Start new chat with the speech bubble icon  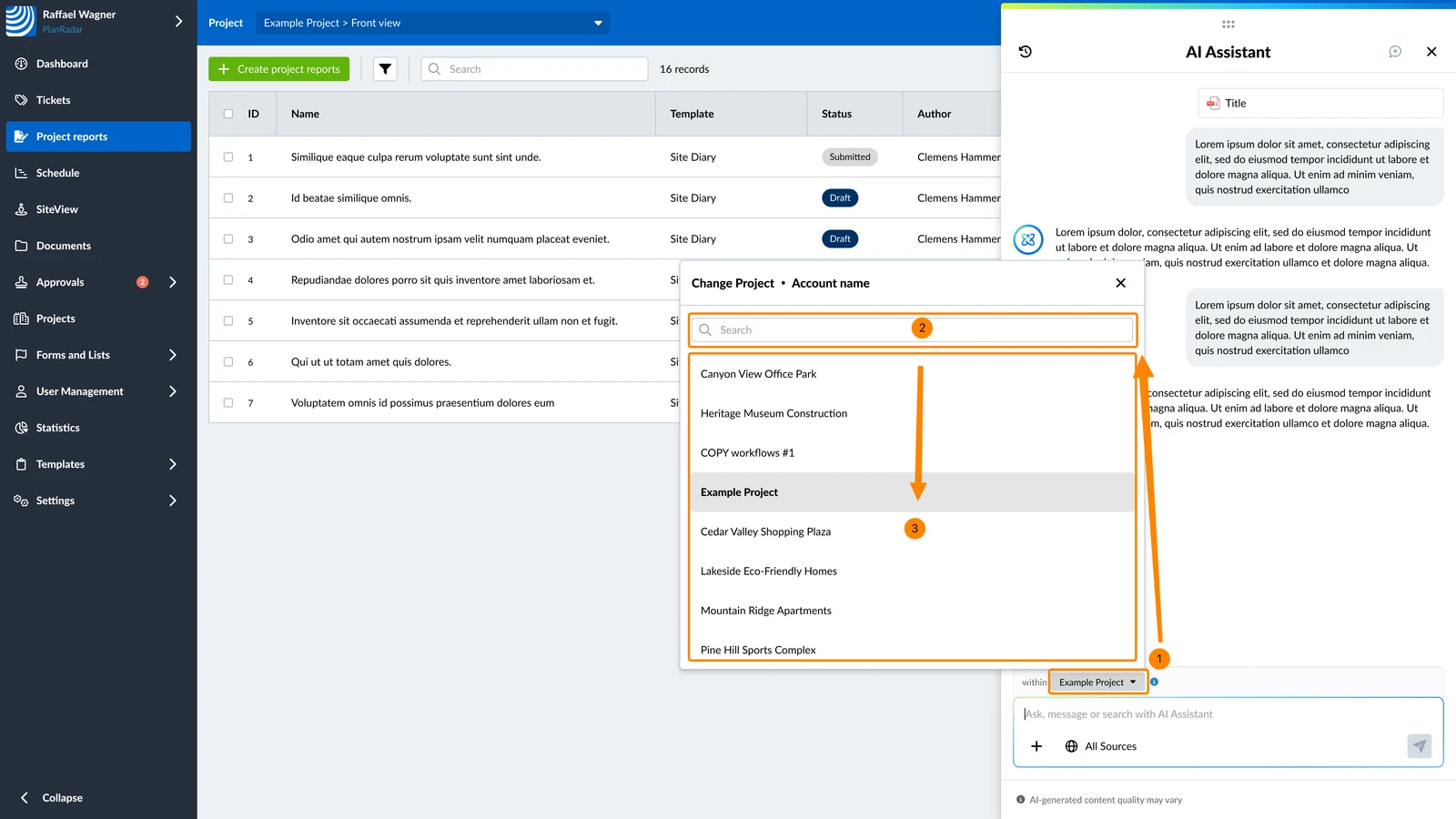pos(1395,52)
